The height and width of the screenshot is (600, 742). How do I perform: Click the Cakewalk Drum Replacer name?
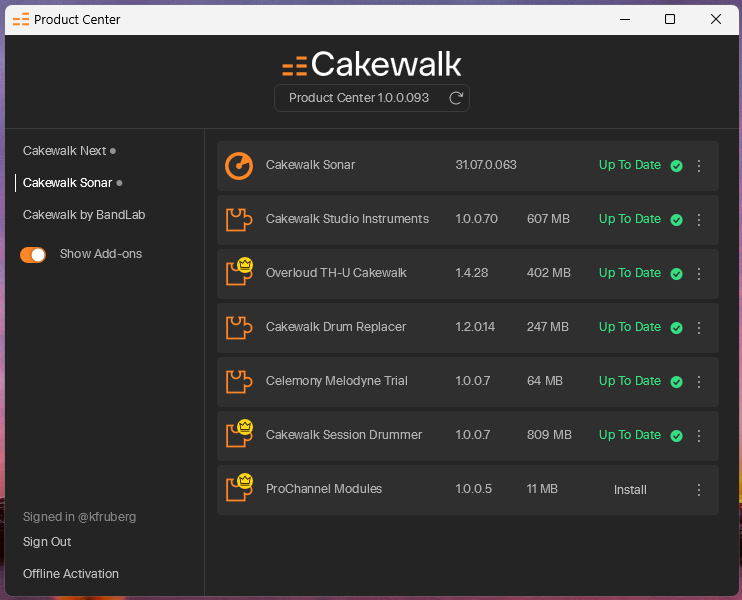click(336, 326)
